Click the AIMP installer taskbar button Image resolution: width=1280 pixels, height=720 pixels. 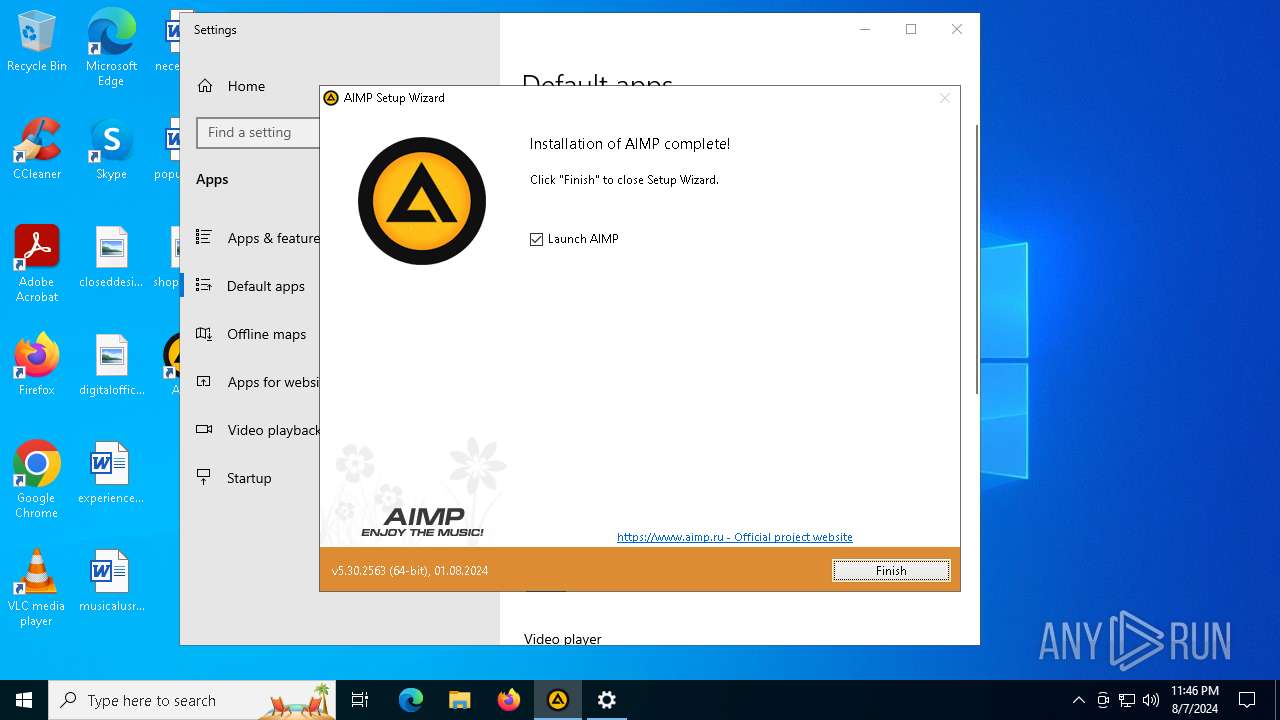coord(558,700)
